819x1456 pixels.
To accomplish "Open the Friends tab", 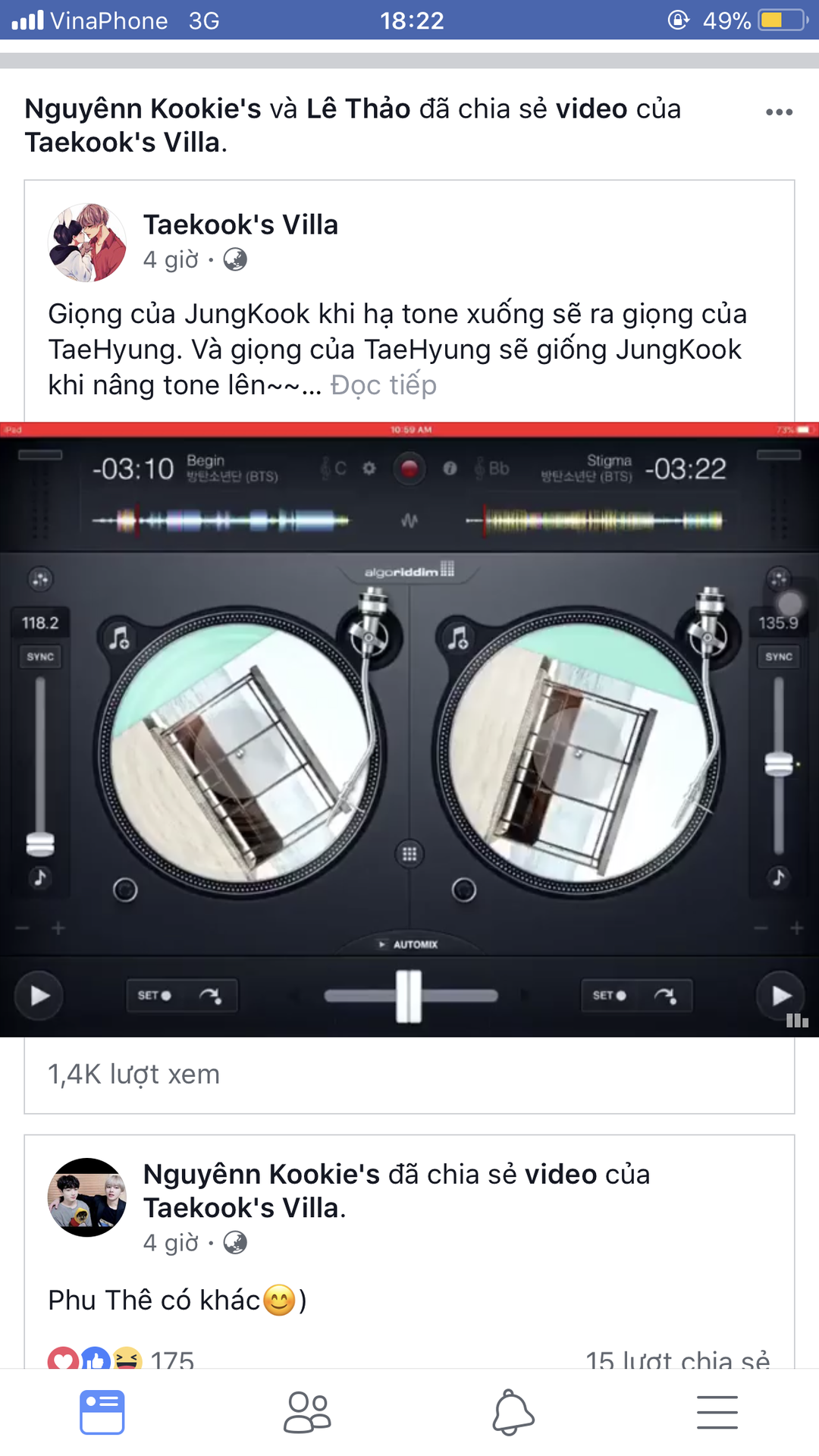I will pyautogui.click(x=307, y=1412).
